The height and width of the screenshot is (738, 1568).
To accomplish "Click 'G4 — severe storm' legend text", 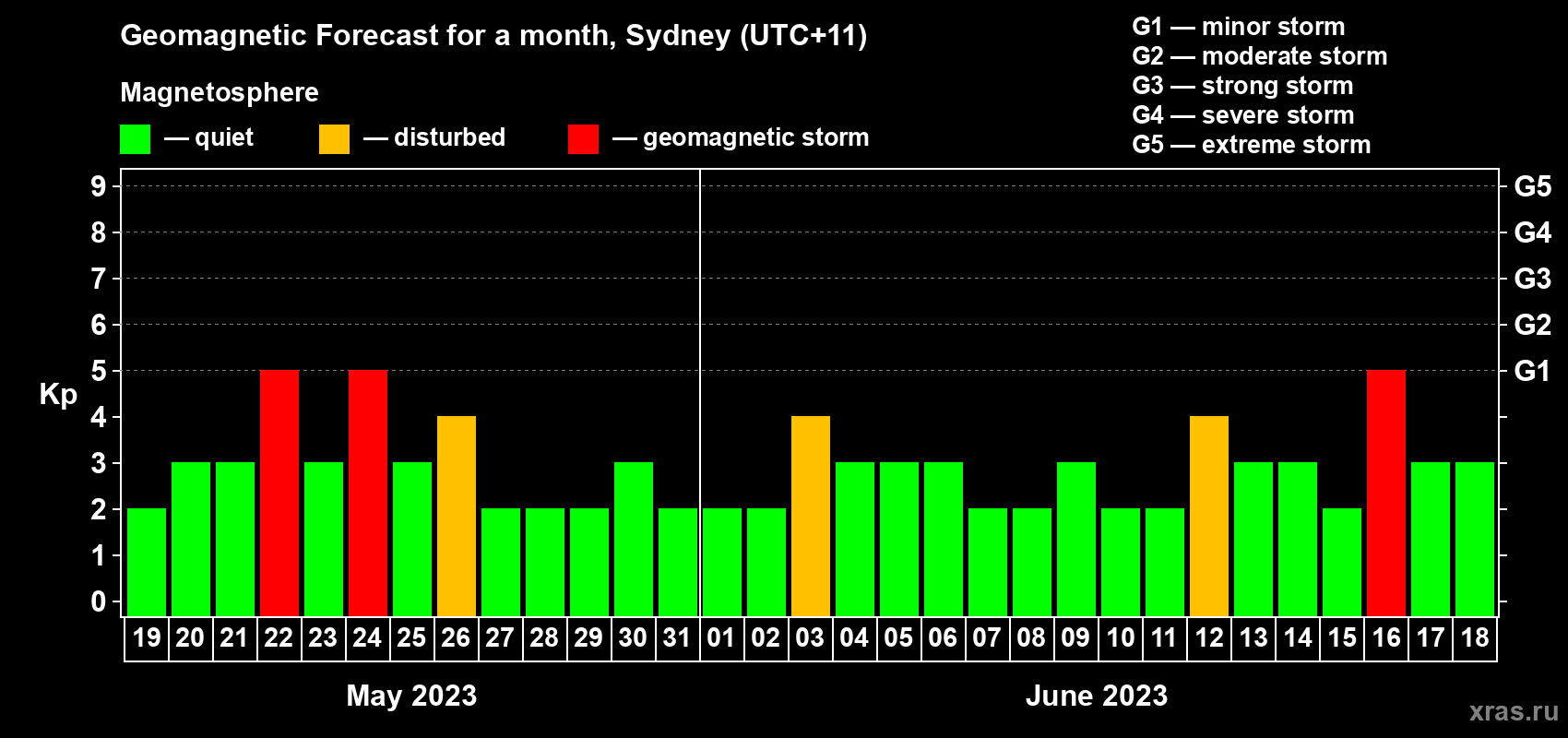I will click(1243, 115).
